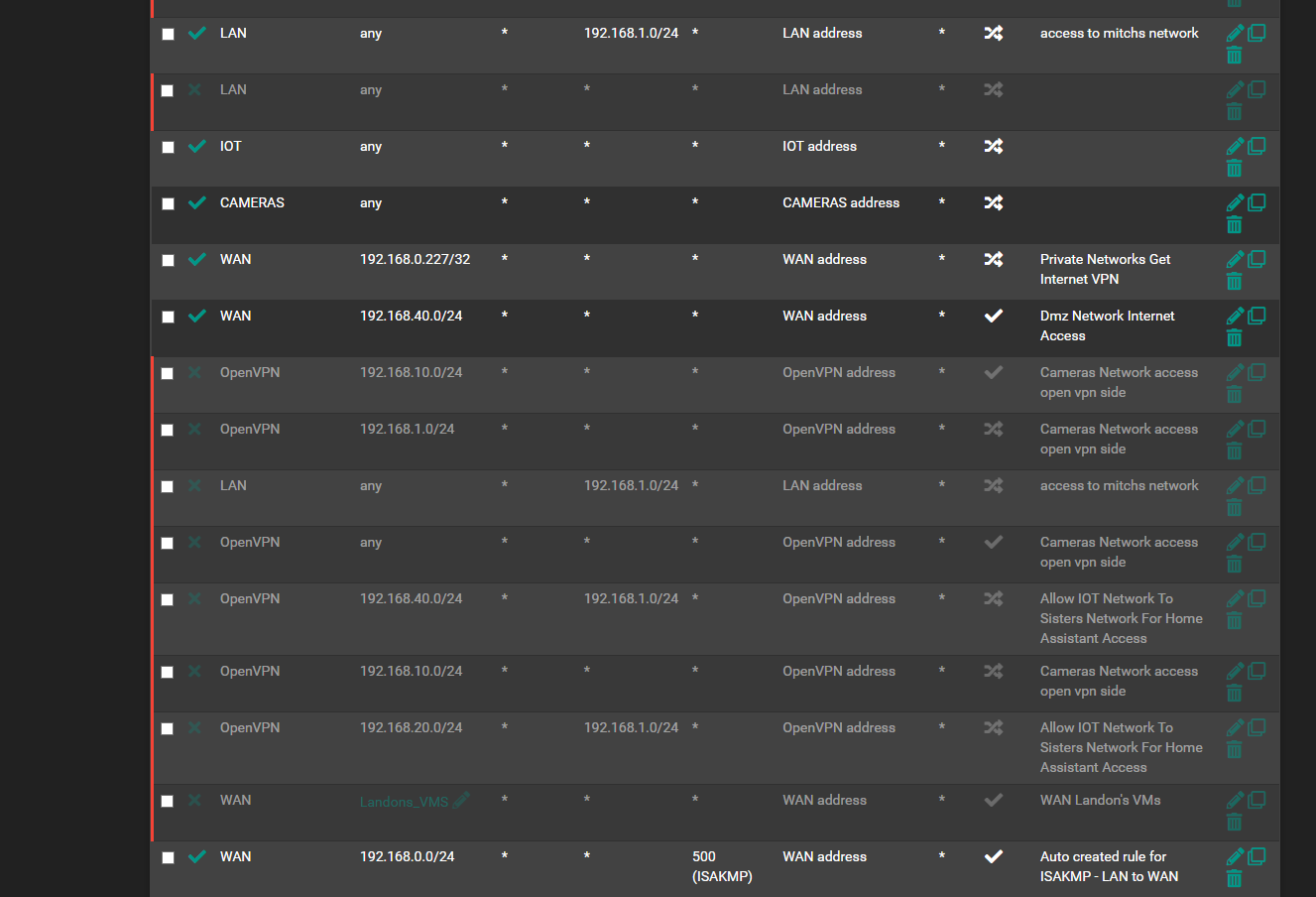The width and height of the screenshot is (1316, 897).
Task: Disable the WAN 192.168.0.0/24 ISAKMP rule
Action: pos(197,856)
